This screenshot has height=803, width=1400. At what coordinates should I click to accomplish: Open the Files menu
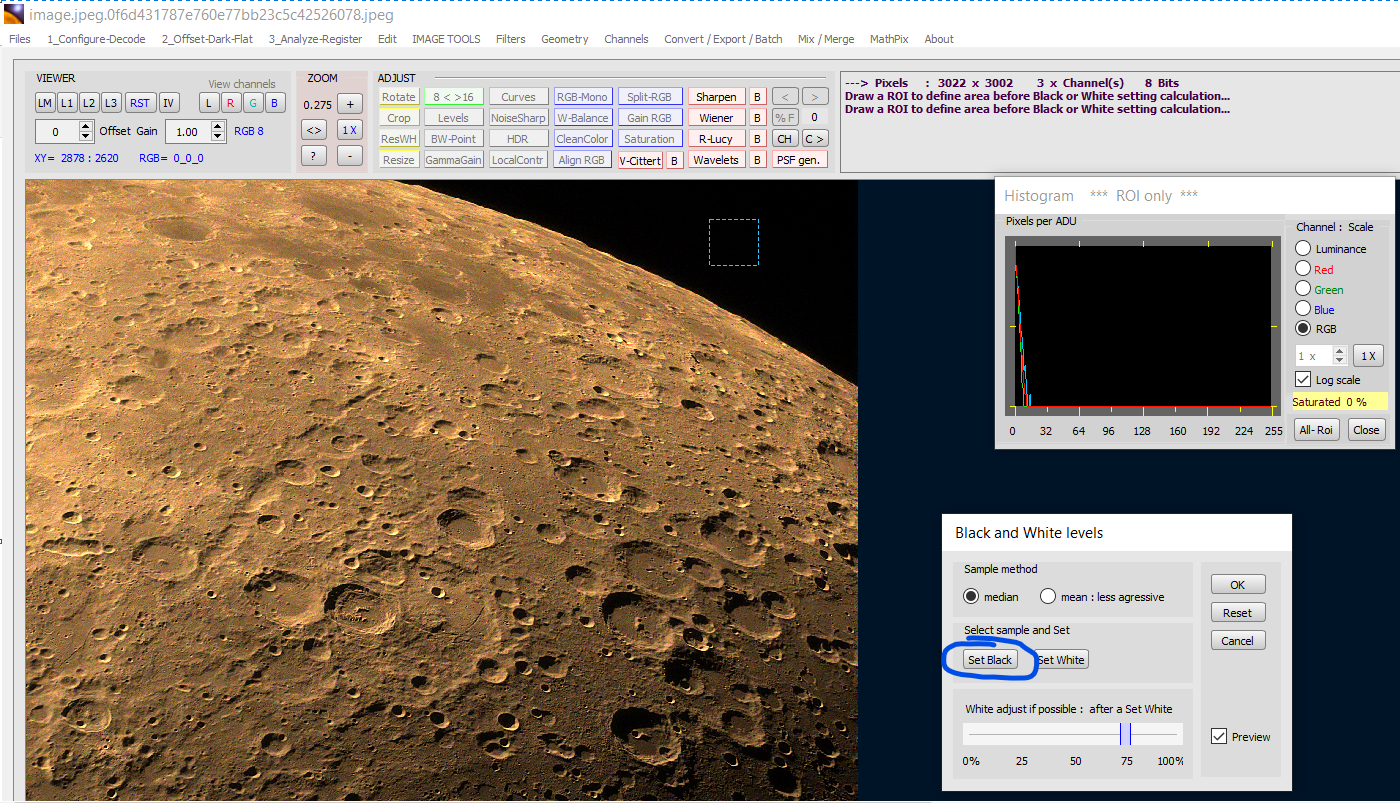(19, 39)
